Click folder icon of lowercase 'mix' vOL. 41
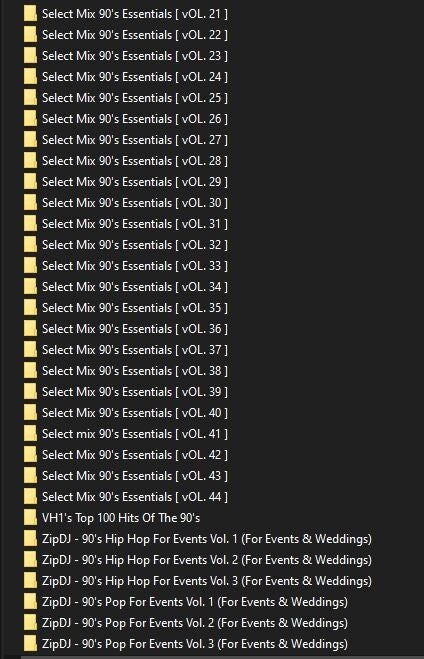The height and width of the screenshot is (659, 424). 30,434
